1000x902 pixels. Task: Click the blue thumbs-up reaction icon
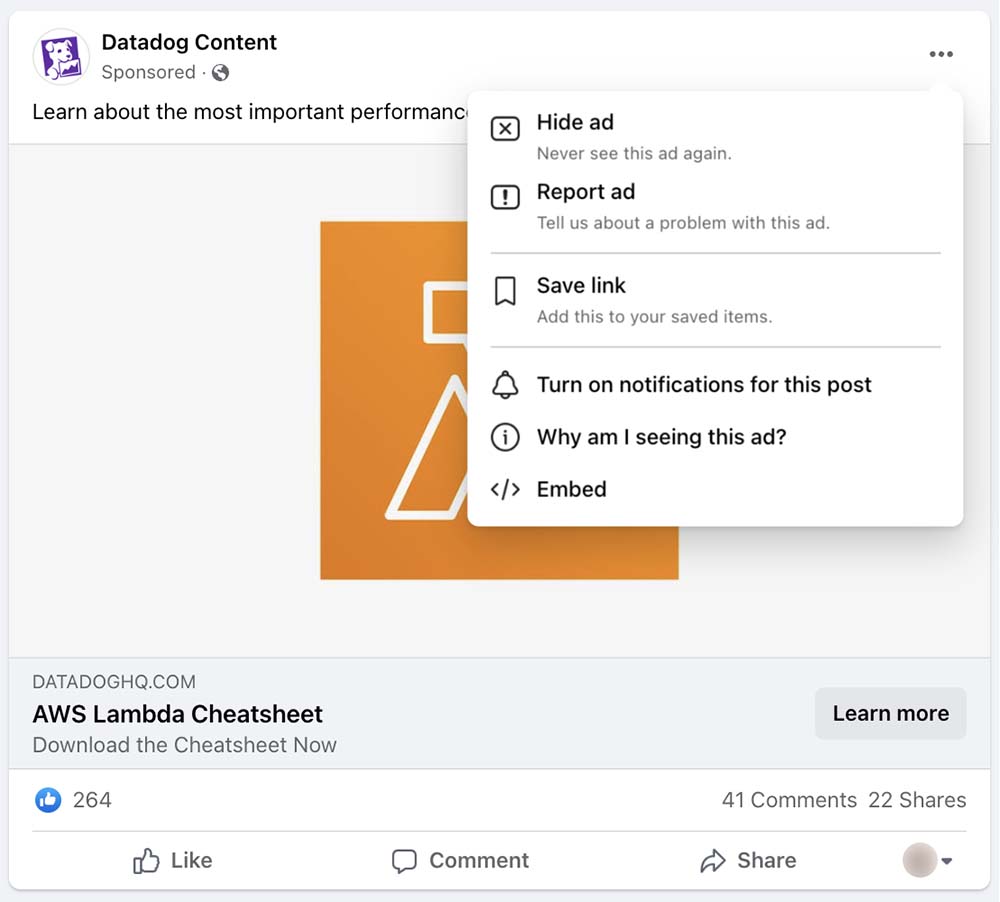48,800
